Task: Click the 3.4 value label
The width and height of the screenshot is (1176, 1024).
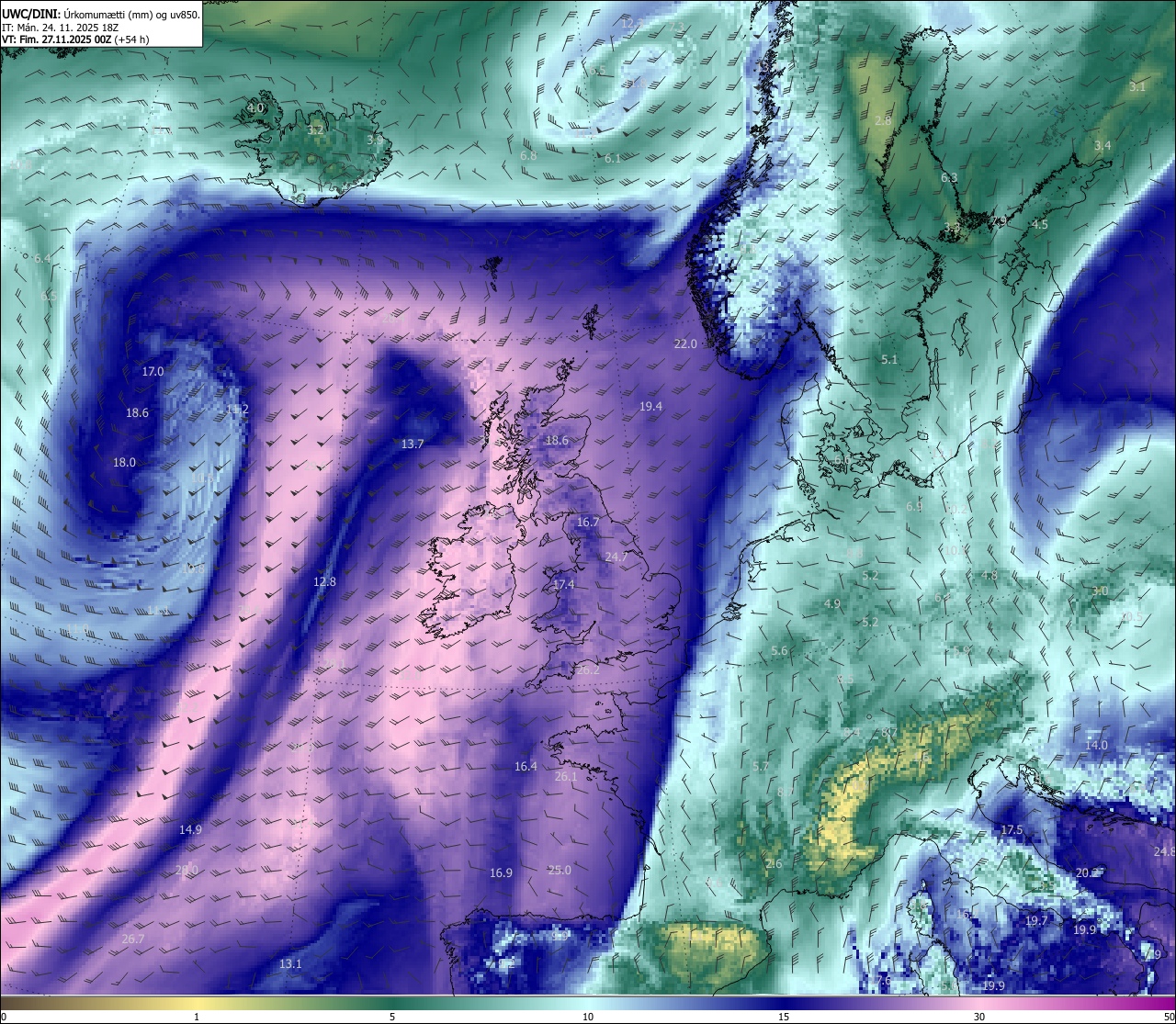Action: click(x=1102, y=145)
